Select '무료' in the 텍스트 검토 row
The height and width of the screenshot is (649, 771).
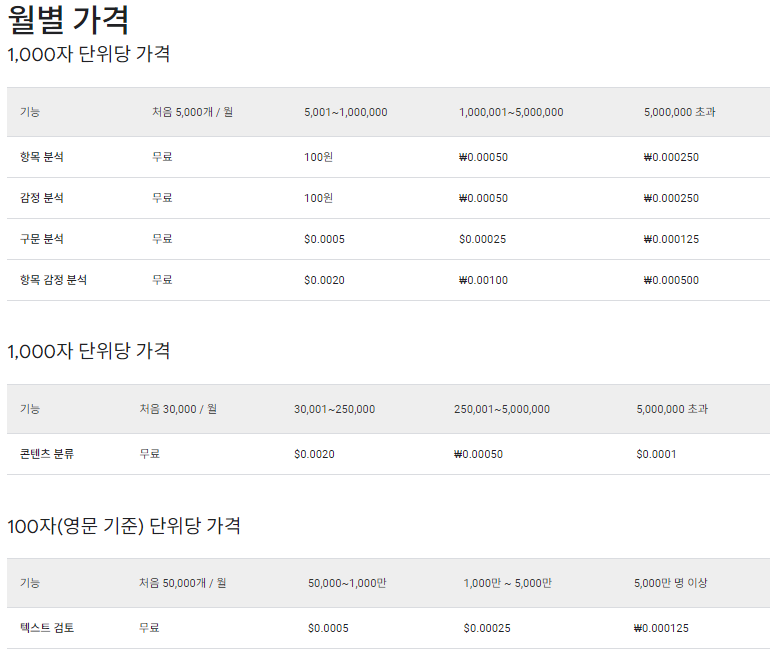[149, 627]
